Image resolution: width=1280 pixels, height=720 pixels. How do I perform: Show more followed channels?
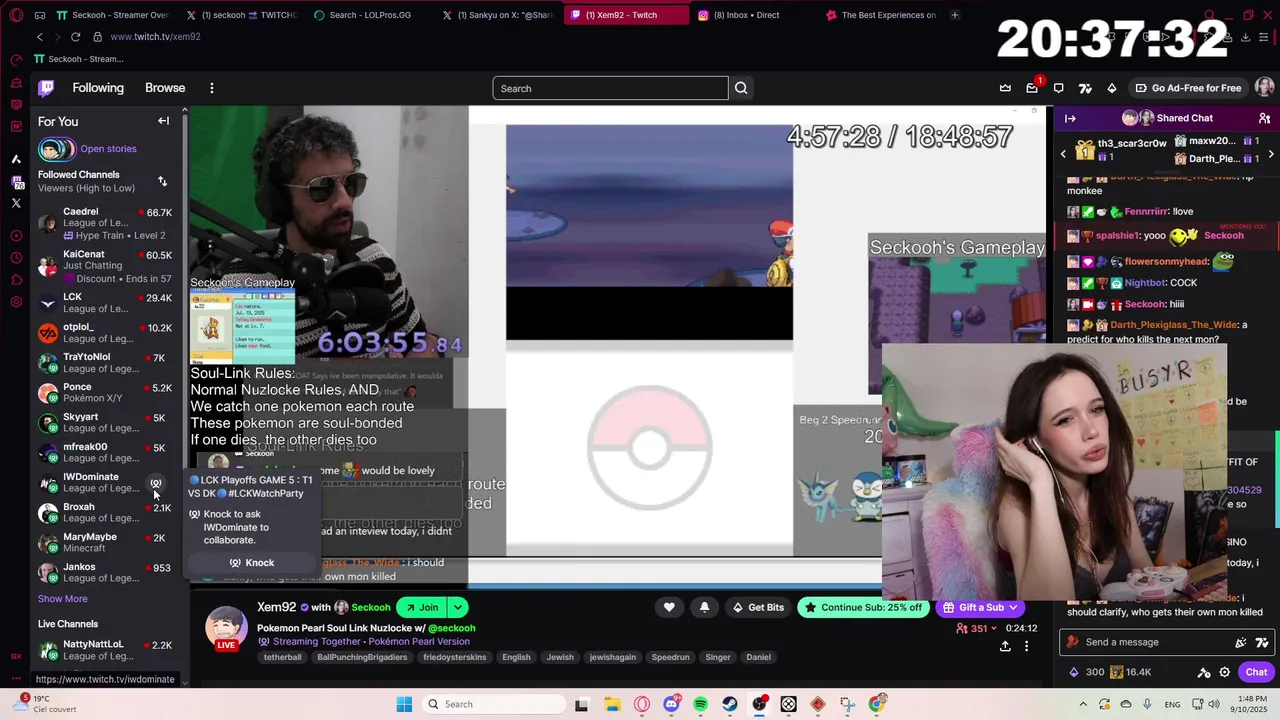[63, 599]
